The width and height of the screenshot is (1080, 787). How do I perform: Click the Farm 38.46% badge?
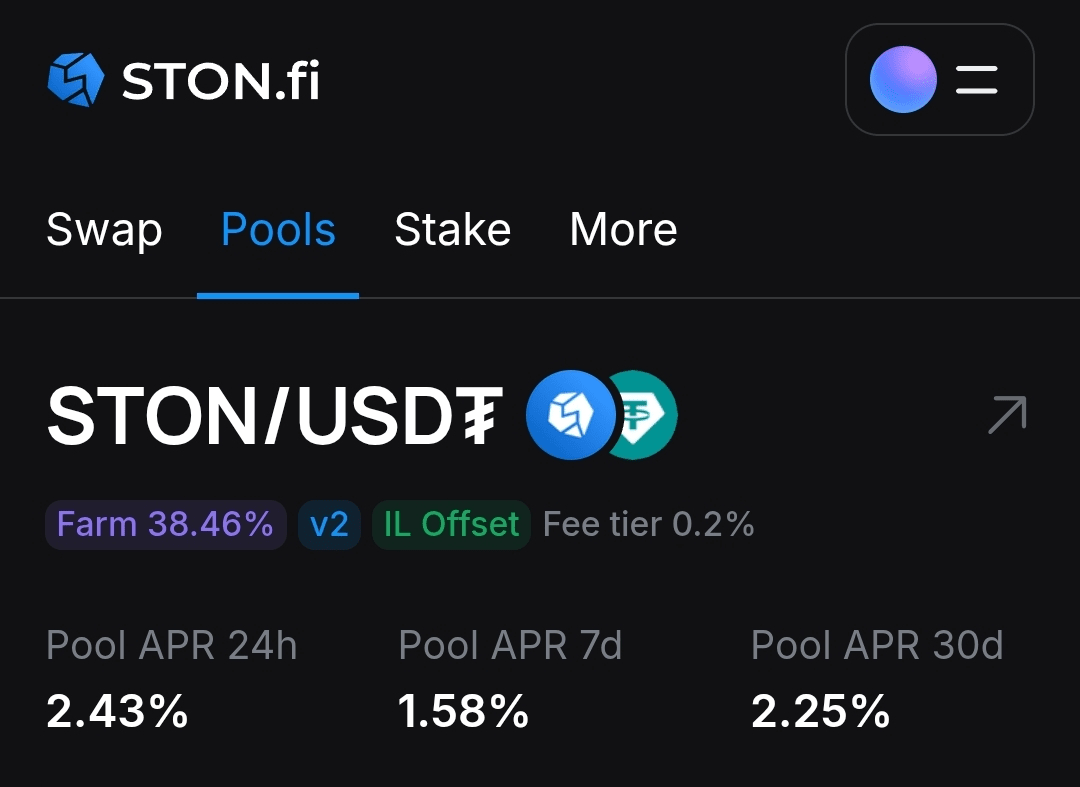[x=166, y=525]
